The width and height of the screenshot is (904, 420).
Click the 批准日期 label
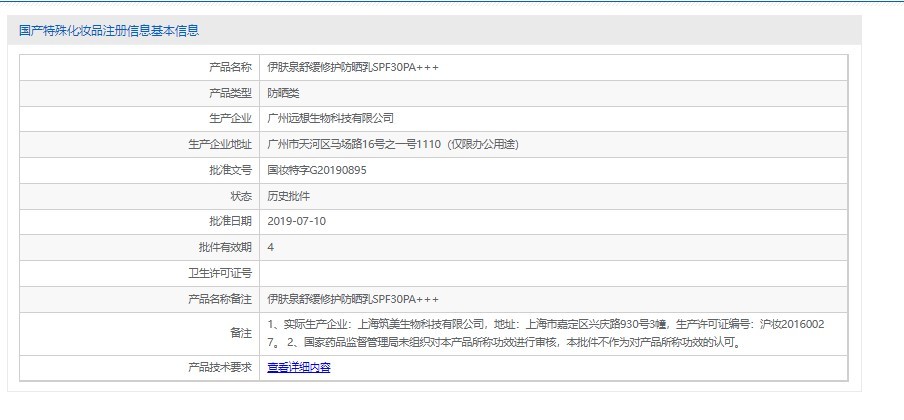coord(231,222)
